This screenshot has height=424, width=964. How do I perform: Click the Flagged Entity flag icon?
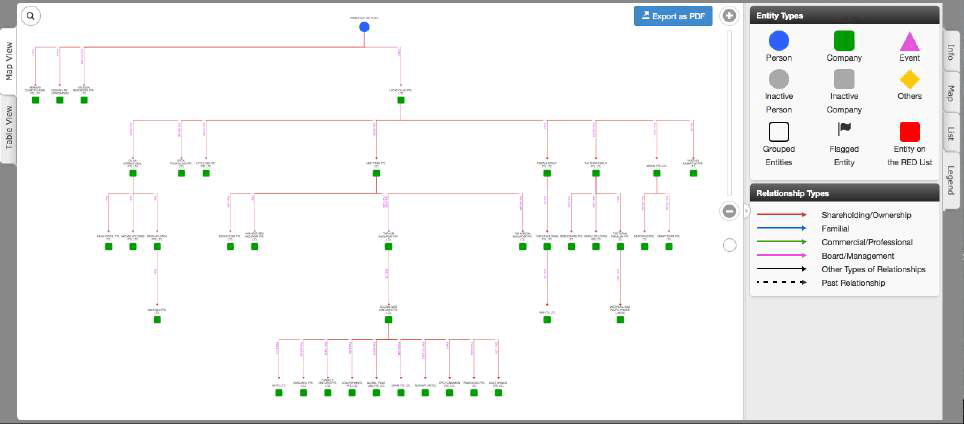(843, 129)
